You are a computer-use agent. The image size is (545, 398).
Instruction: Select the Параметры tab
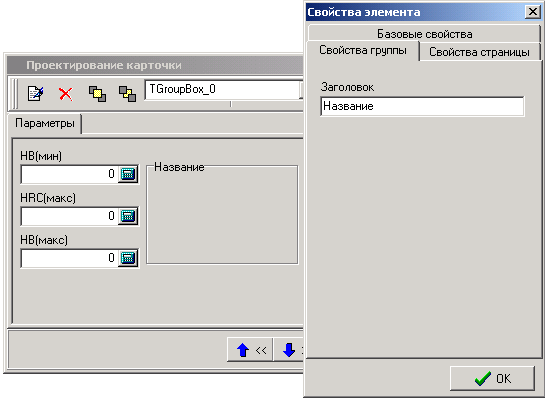pyautogui.click(x=45, y=123)
